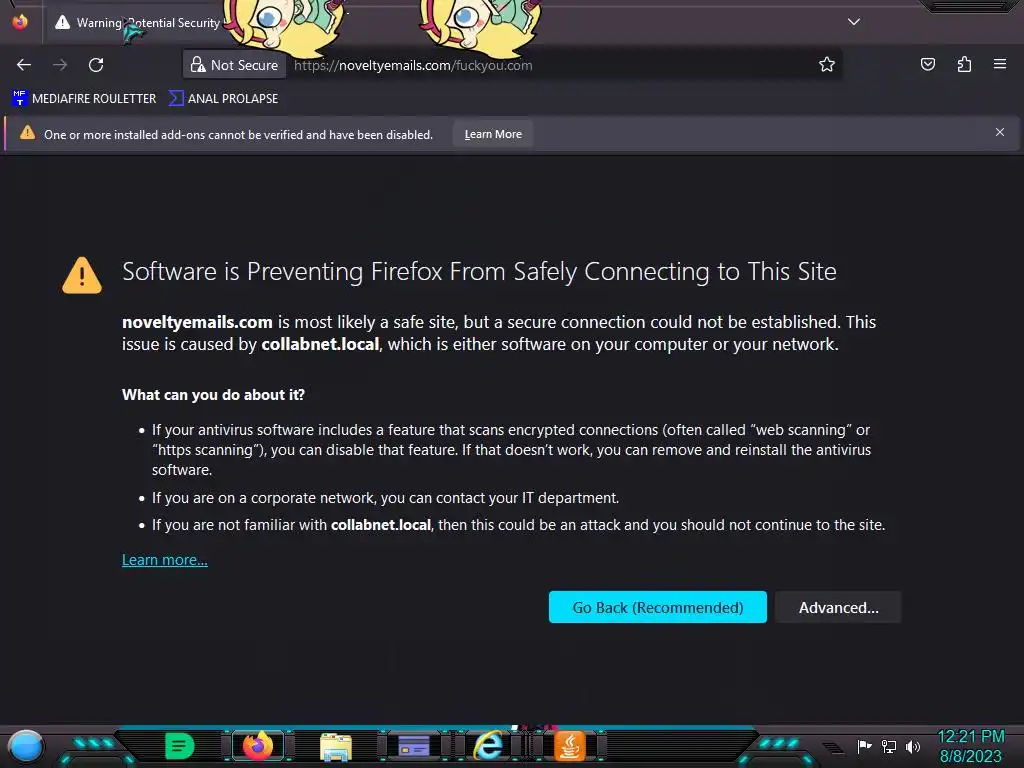Viewport: 1024px width, 768px height.
Task: Launch Internet Explorer from taskbar
Action: [488, 746]
